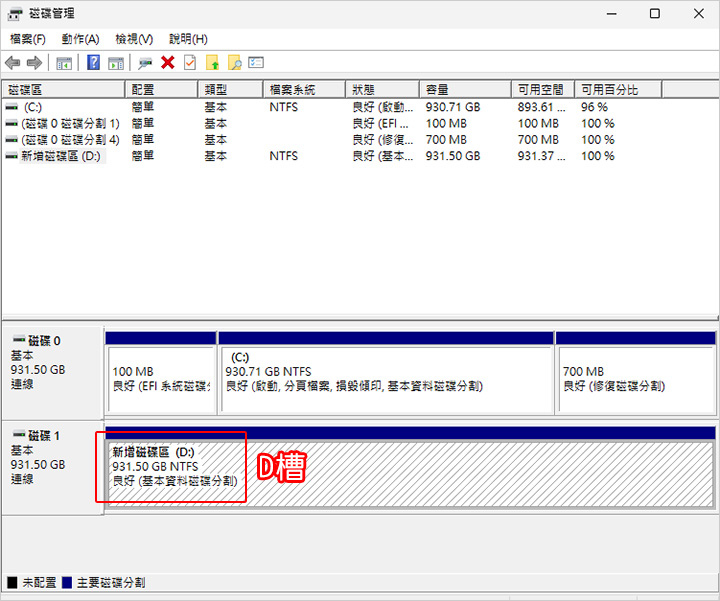Viewport: 720px width, 601px height.
Task: Click the 主要磁碟分割 legend label
Action: point(111,583)
